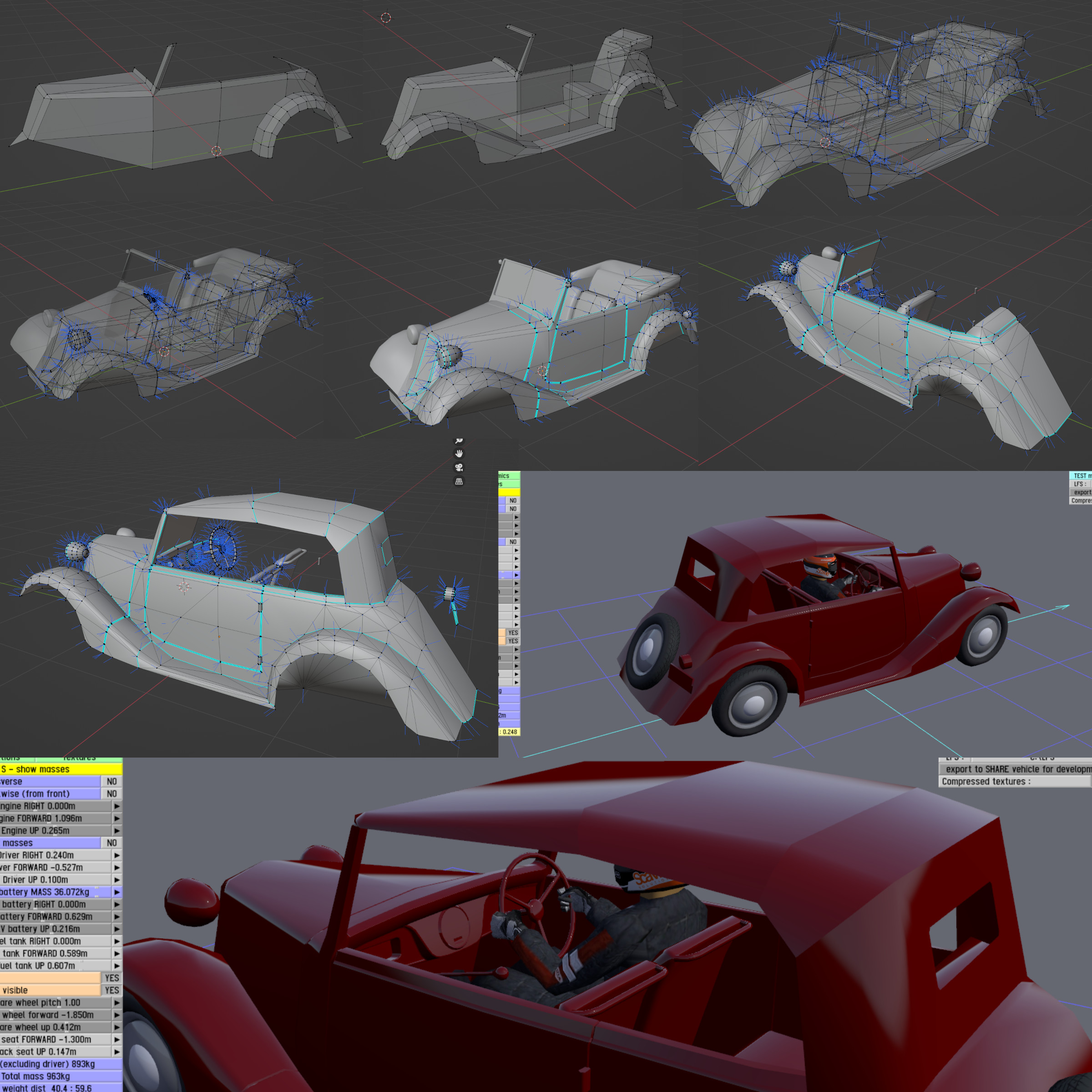Toggle the camera view icon
Viewport: 1092px width, 1092px height.
coord(459,467)
